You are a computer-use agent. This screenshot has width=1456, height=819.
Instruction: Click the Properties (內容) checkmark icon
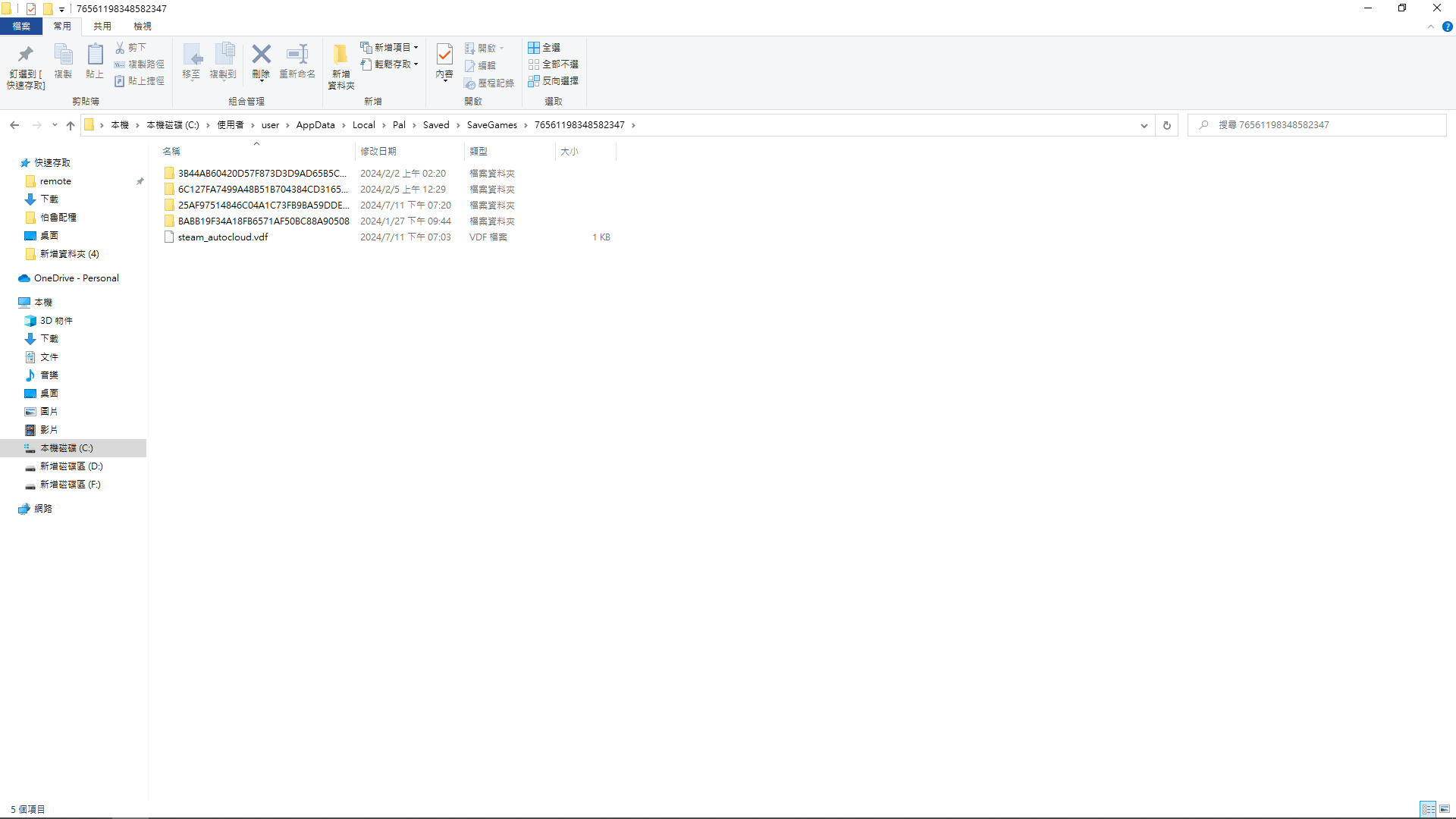pos(444,55)
